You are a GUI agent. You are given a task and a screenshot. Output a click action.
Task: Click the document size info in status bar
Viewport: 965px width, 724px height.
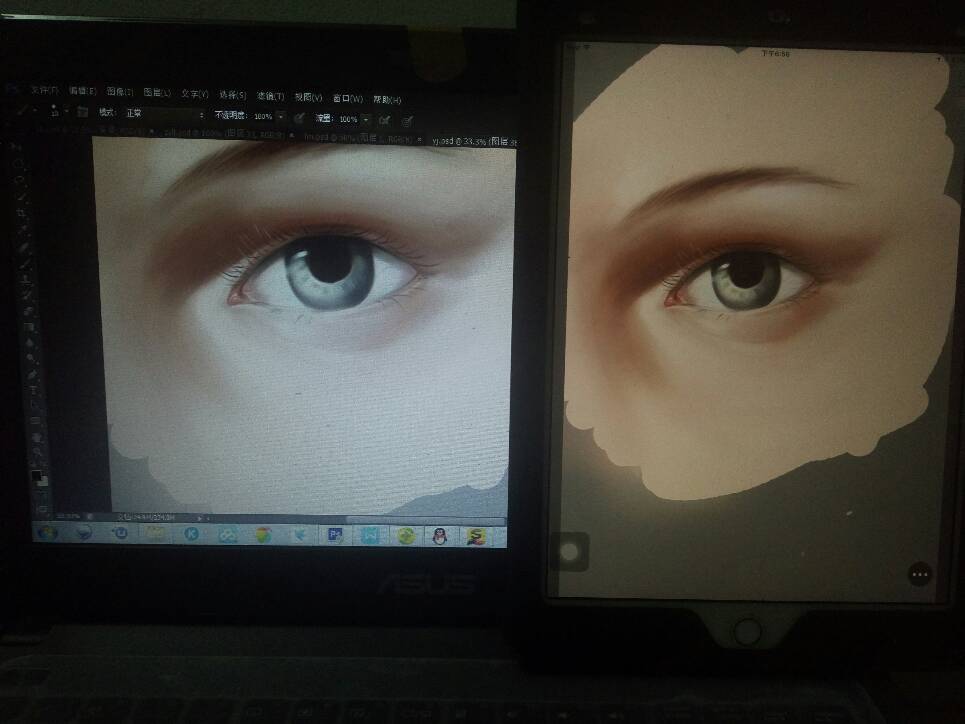pos(148,517)
